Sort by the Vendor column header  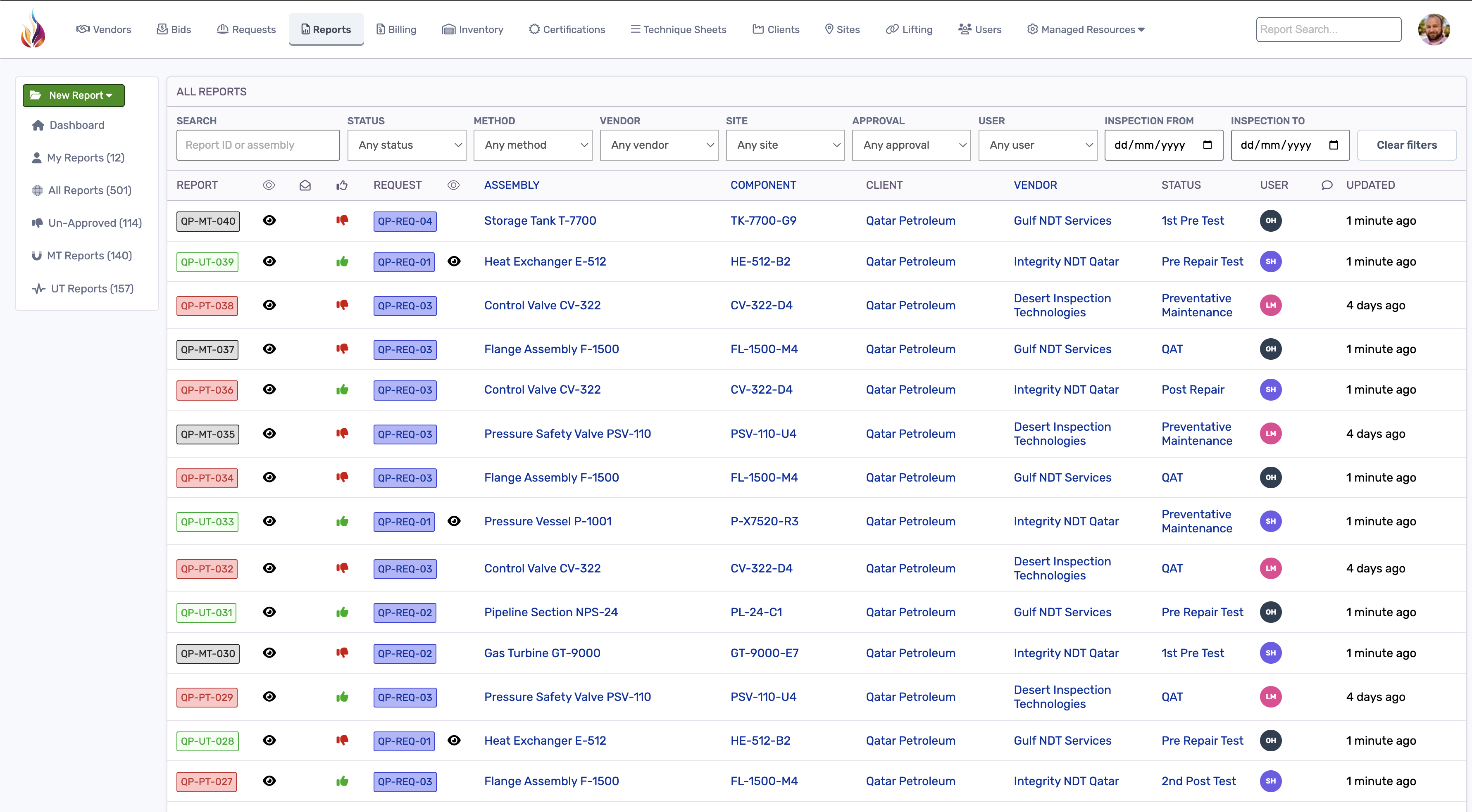[1035, 185]
